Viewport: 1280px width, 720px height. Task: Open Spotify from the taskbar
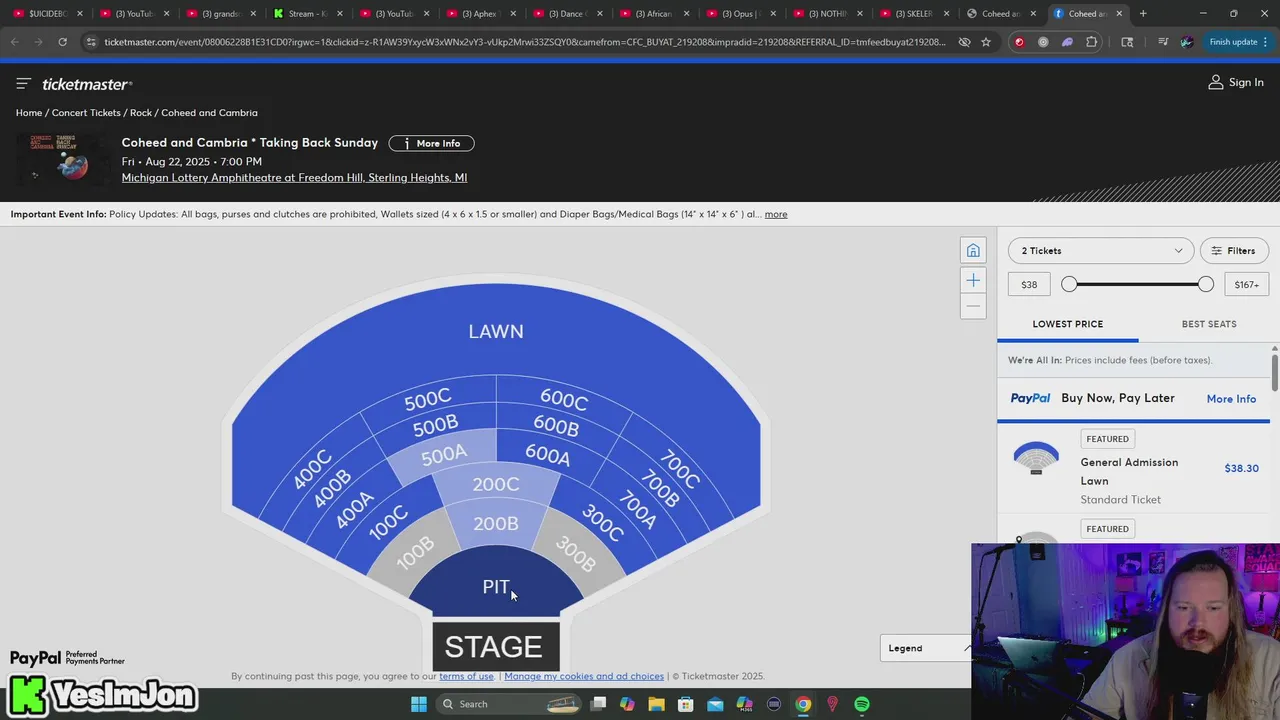(x=862, y=704)
